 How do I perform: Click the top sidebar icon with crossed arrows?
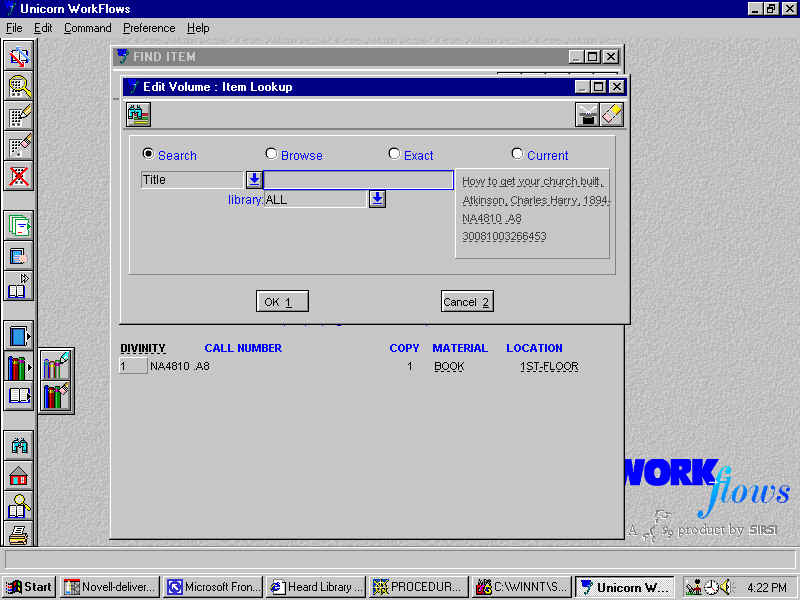(19, 56)
